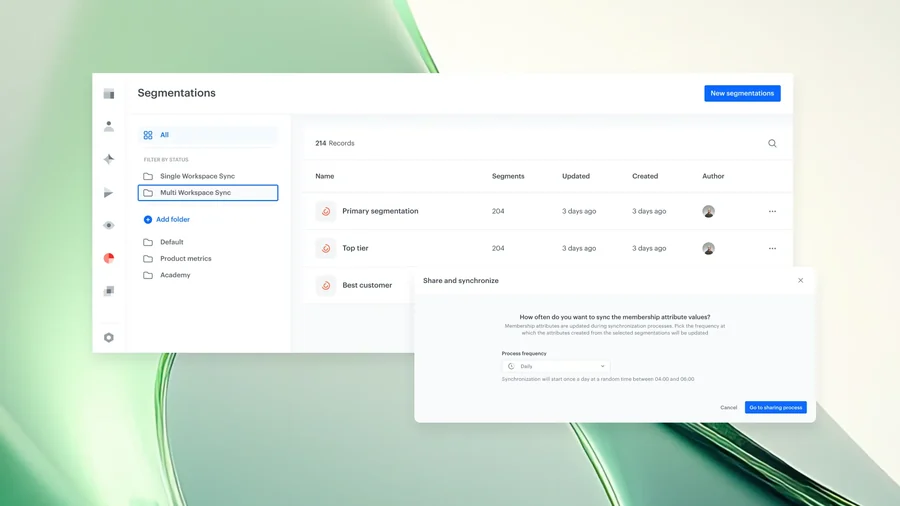The height and width of the screenshot is (506, 900).
Task: Click author avatar for Top tier
Action: pos(708,248)
